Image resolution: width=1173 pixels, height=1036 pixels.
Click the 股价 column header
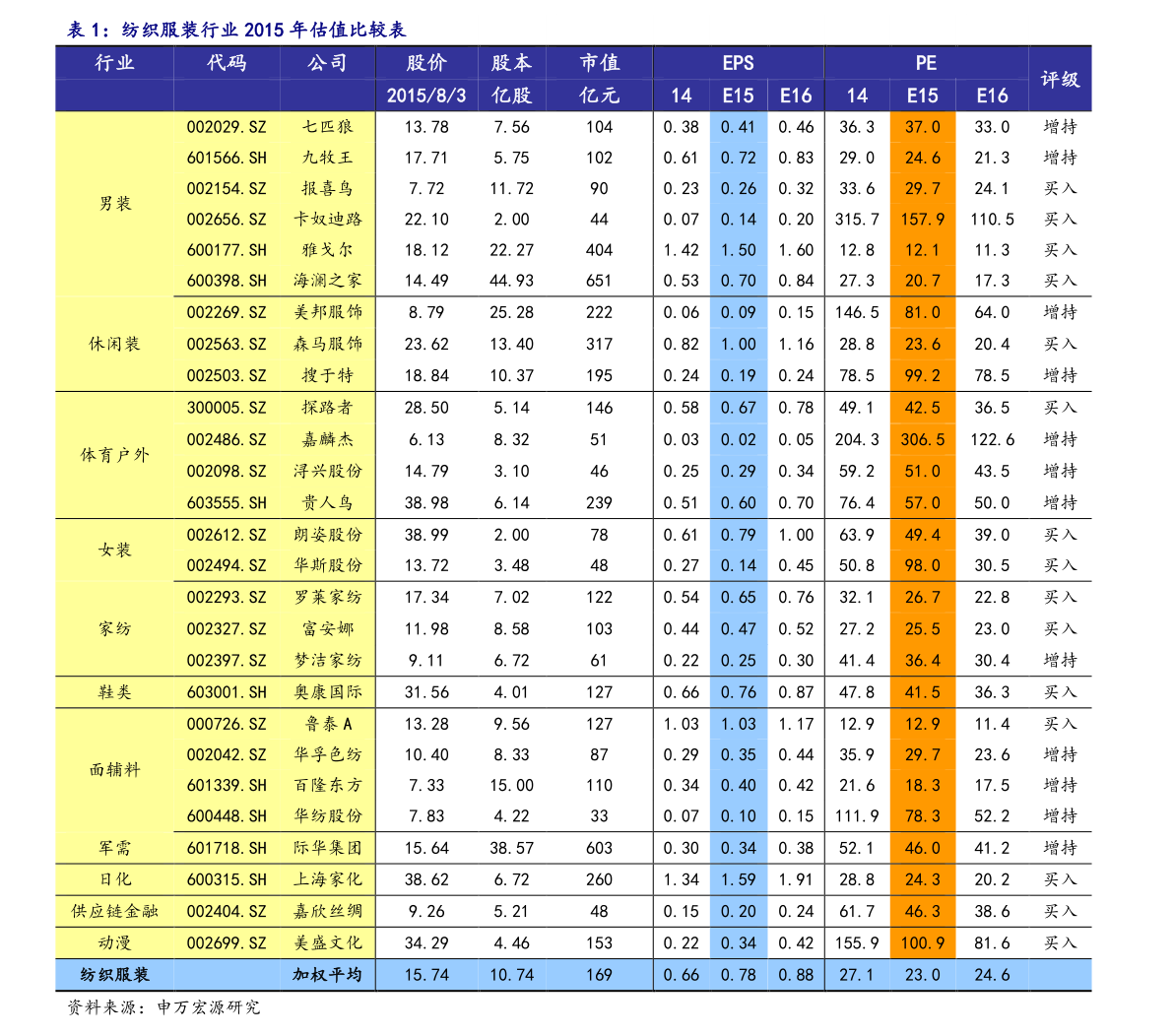coord(426,63)
